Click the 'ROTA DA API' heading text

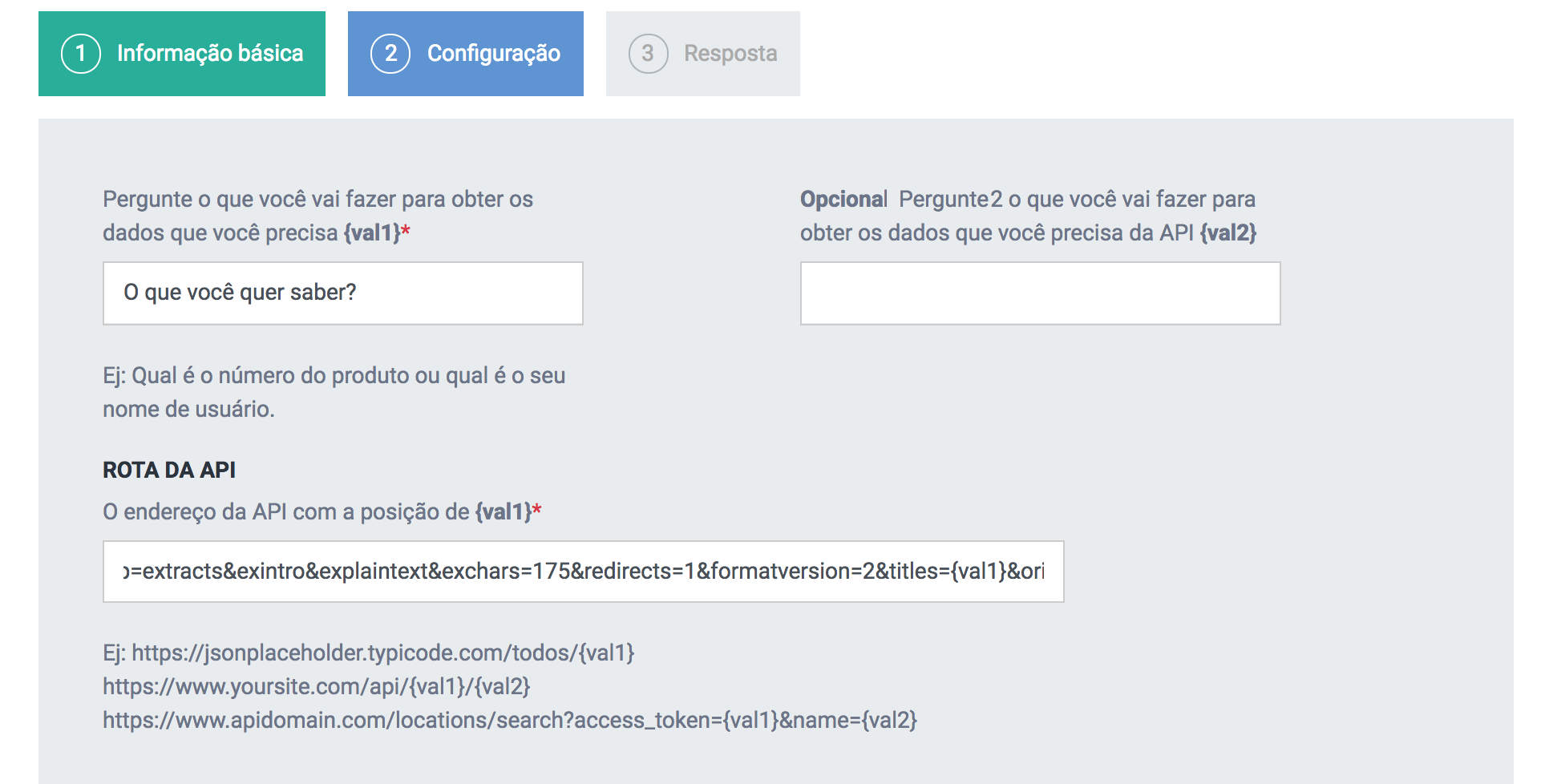coord(169,470)
